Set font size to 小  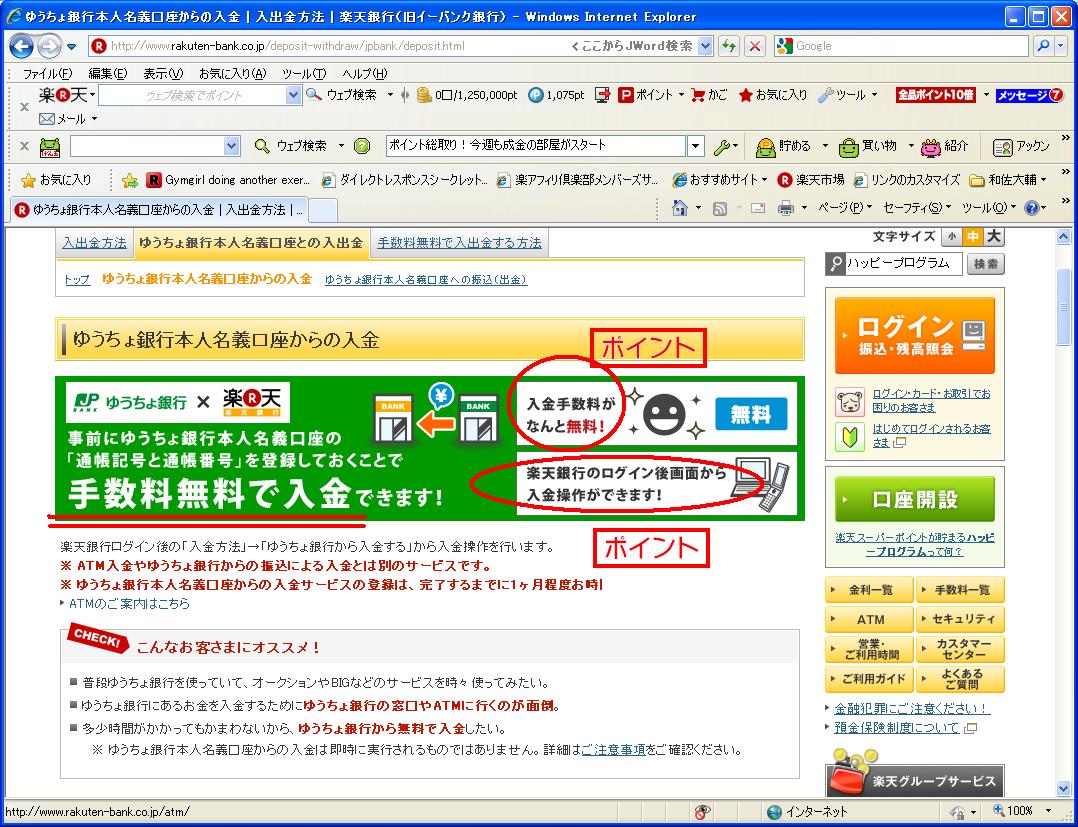click(952, 237)
